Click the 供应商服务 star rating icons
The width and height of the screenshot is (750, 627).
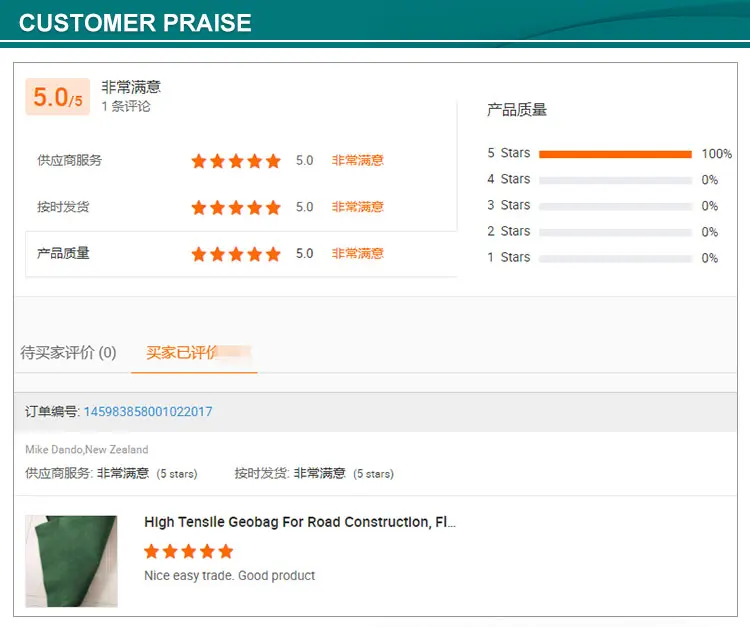(x=236, y=160)
